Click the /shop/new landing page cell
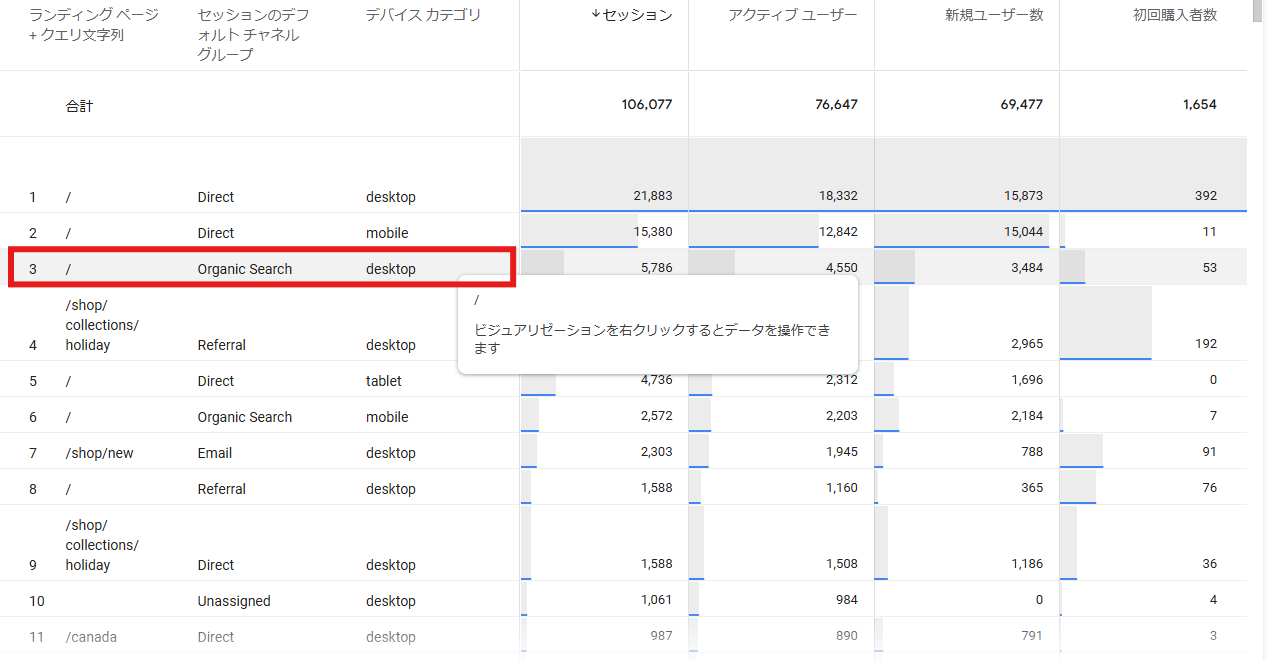 point(99,453)
